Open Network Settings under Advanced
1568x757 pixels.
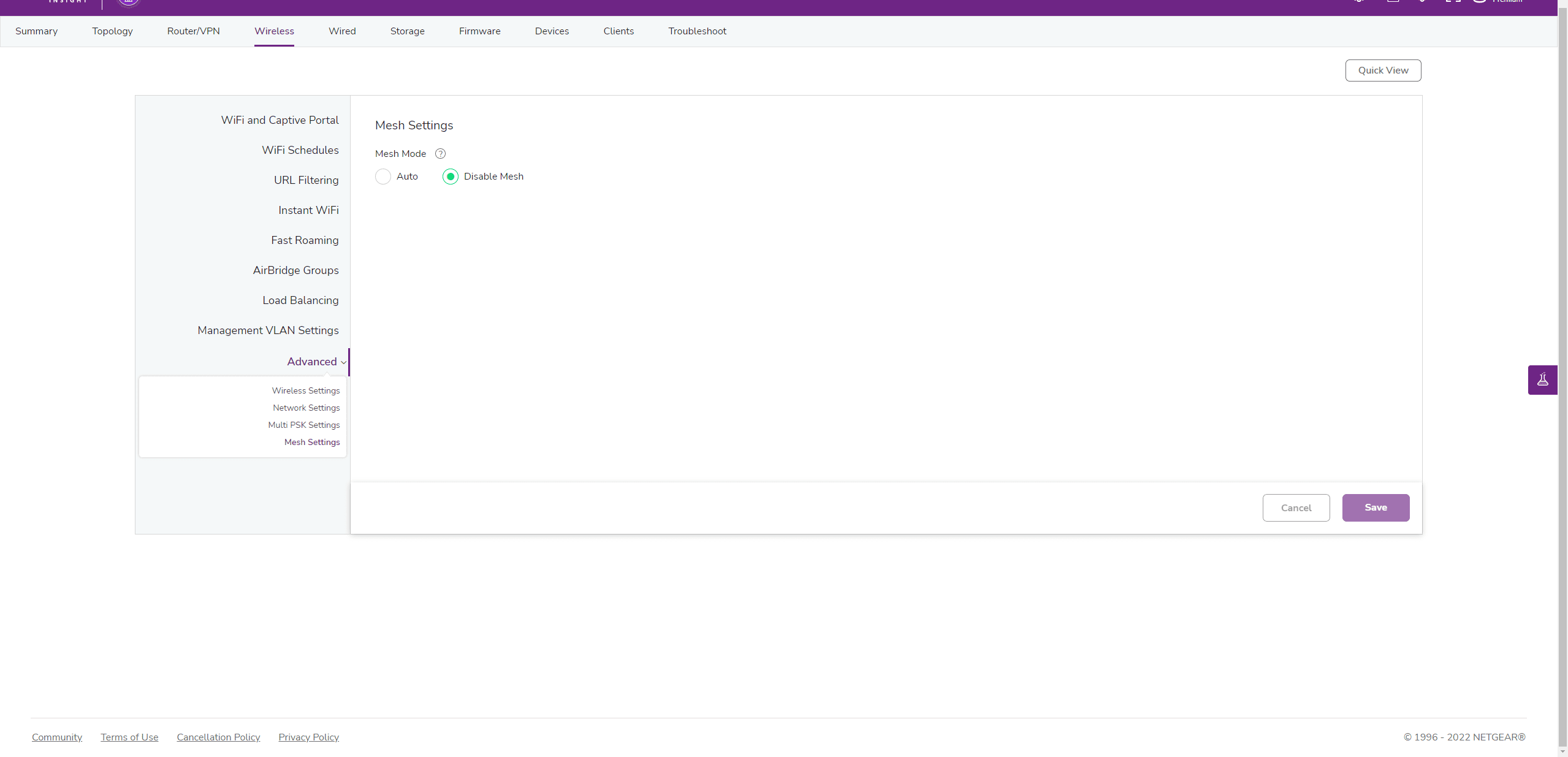[306, 408]
